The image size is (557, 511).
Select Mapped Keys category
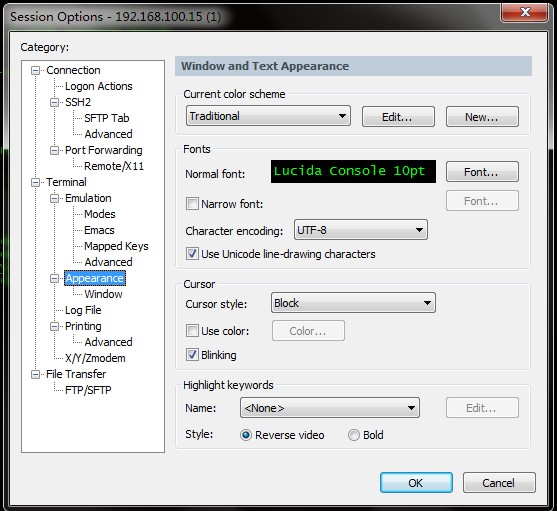pos(116,246)
